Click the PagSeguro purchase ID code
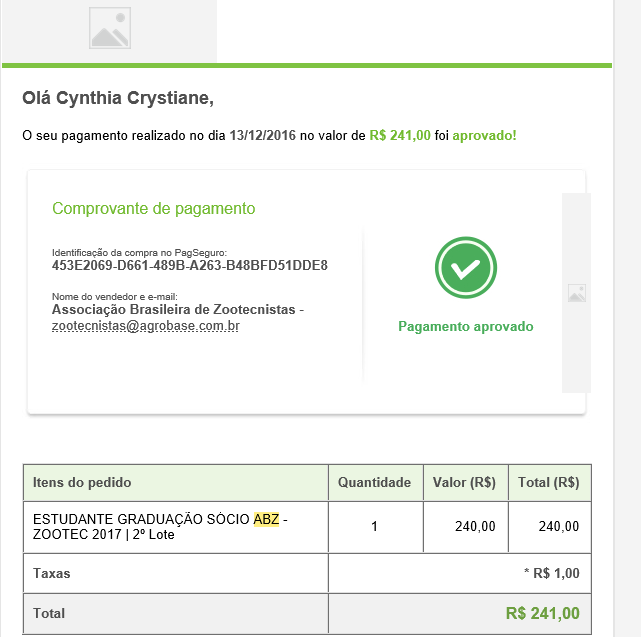The image size is (641, 637). [190, 266]
